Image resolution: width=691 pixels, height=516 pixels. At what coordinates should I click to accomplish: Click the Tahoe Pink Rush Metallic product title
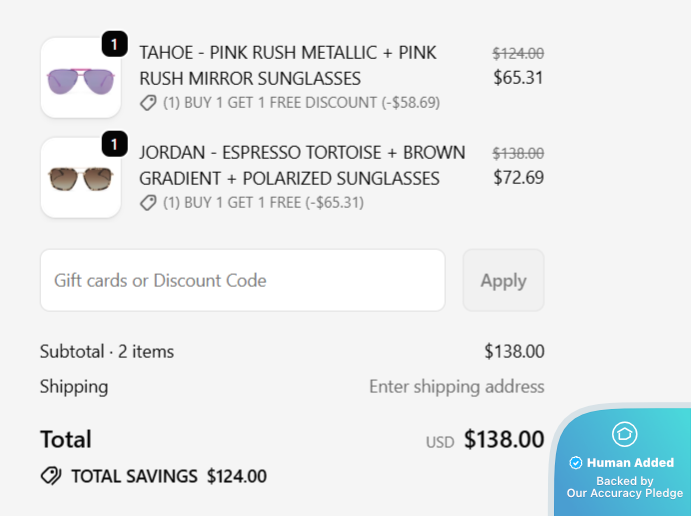(288, 65)
